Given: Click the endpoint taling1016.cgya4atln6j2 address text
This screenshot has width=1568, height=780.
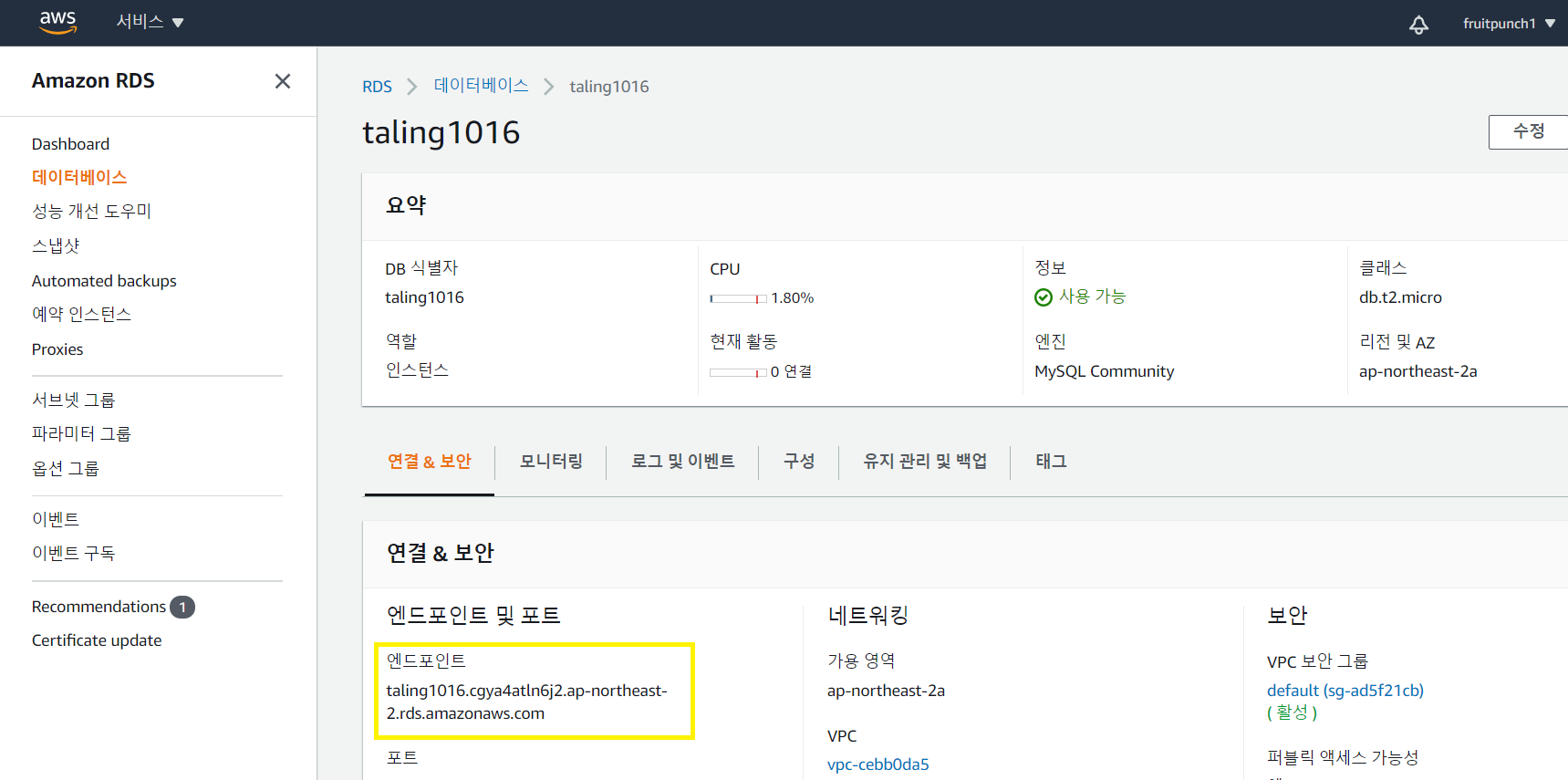Looking at the screenshot, I should coord(526,702).
